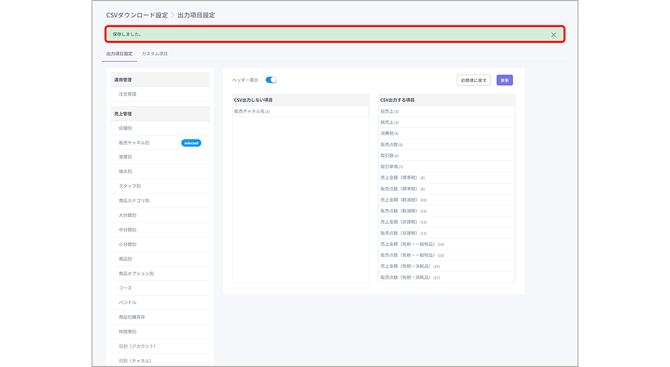Click the 純売上 output item
This screenshot has width=670, height=367.
click(x=447, y=122)
